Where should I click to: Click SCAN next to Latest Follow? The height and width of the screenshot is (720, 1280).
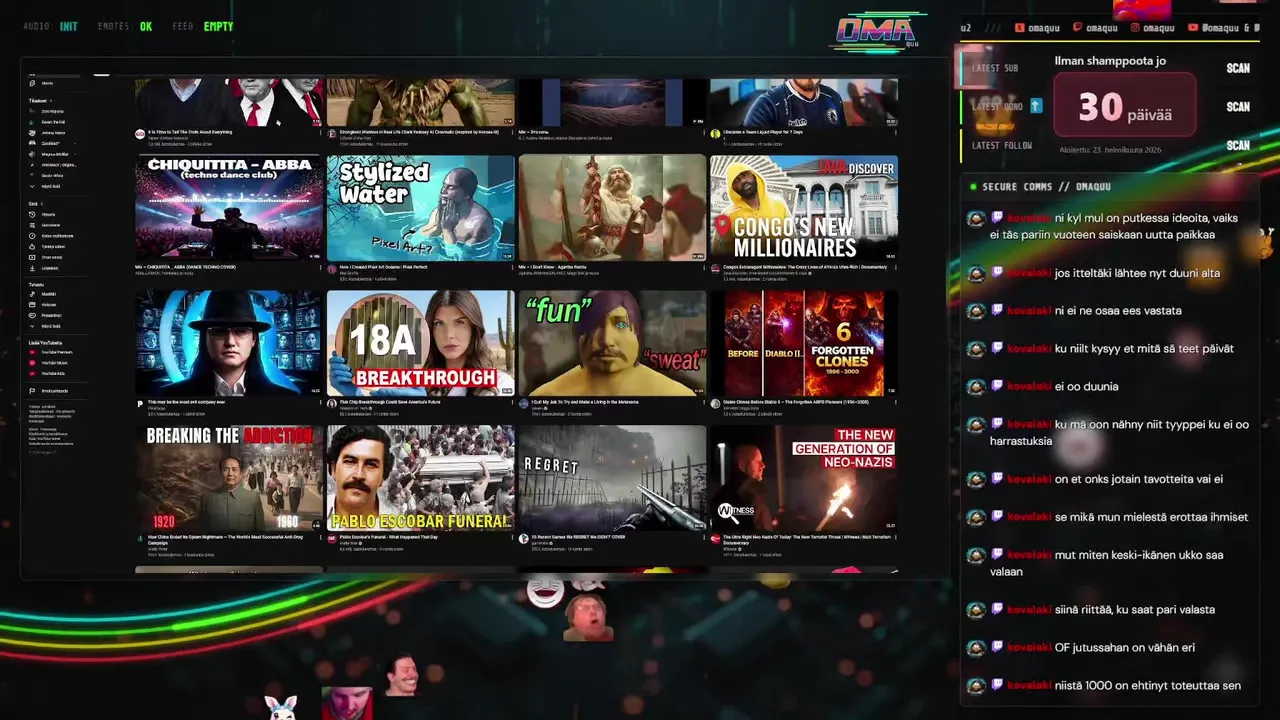(x=1238, y=145)
